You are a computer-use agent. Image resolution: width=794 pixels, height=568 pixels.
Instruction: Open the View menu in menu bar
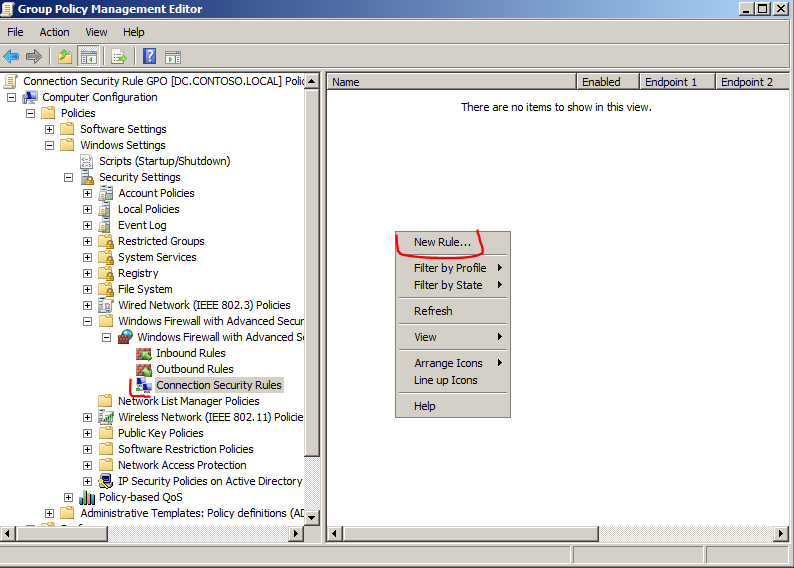pos(96,32)
